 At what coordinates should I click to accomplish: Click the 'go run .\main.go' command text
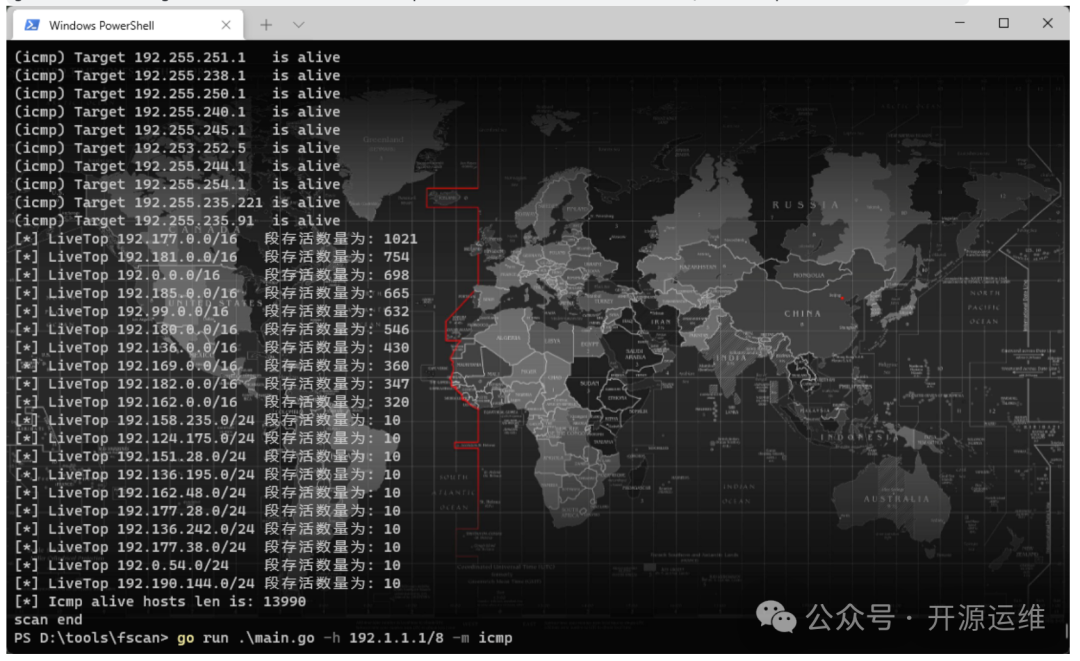tap(246, 638)
